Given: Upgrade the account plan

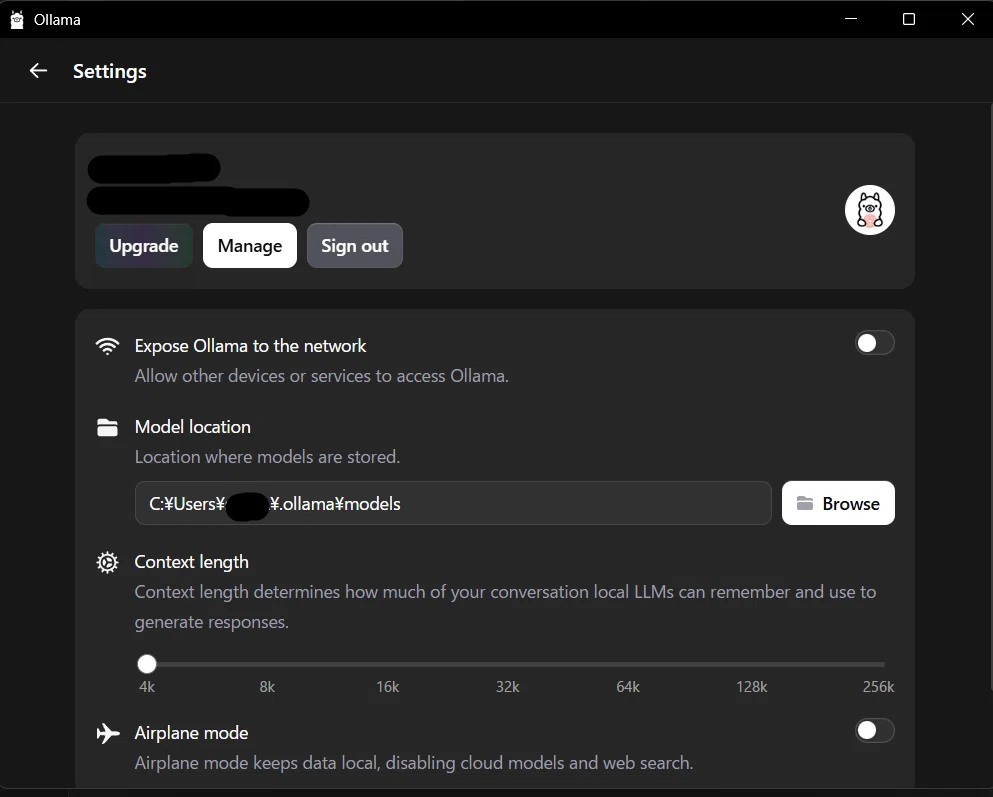Looking at the screenshot, I should 144,246.
